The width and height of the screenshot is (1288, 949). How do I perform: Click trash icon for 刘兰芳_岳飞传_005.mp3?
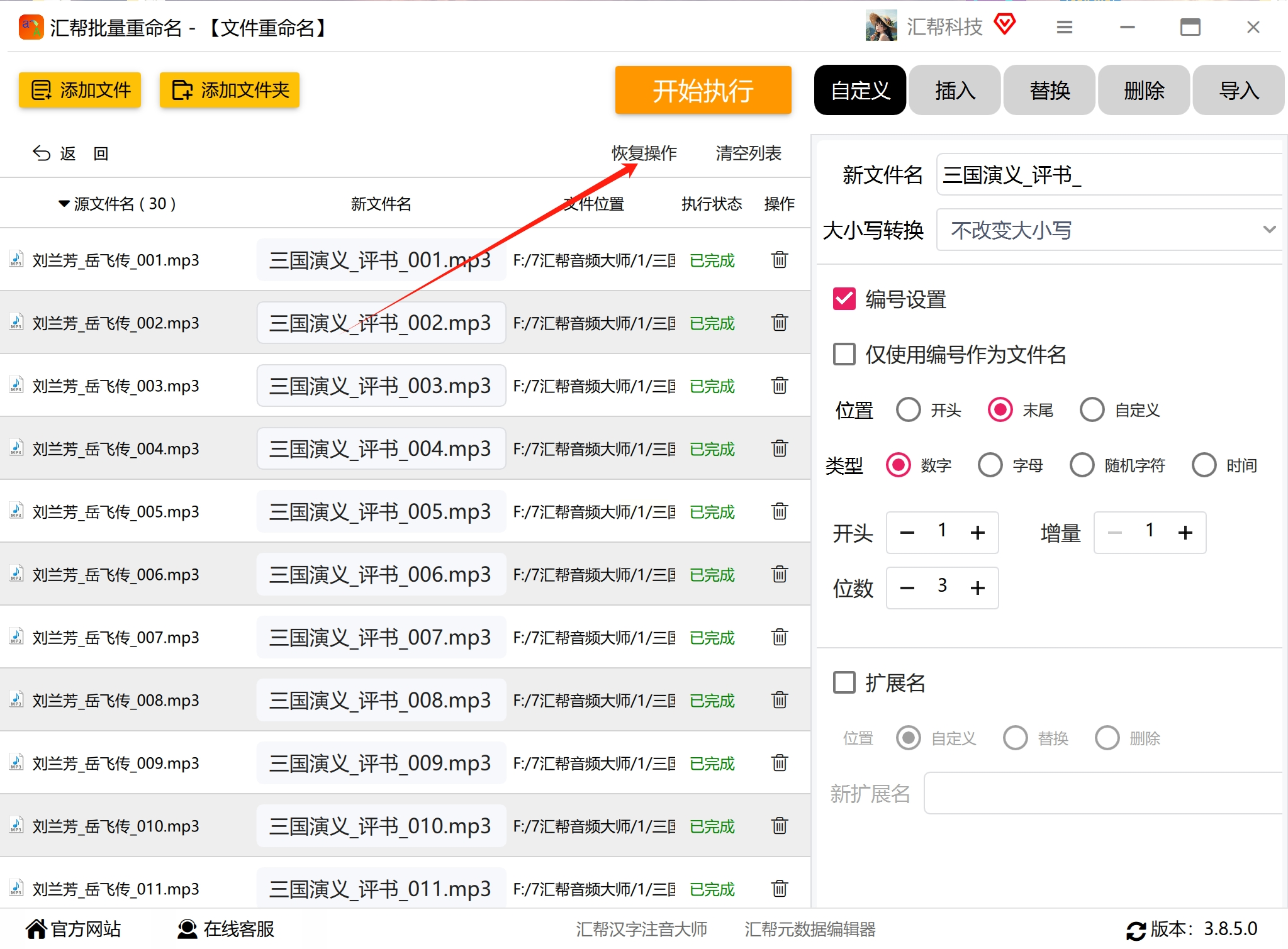779,511
